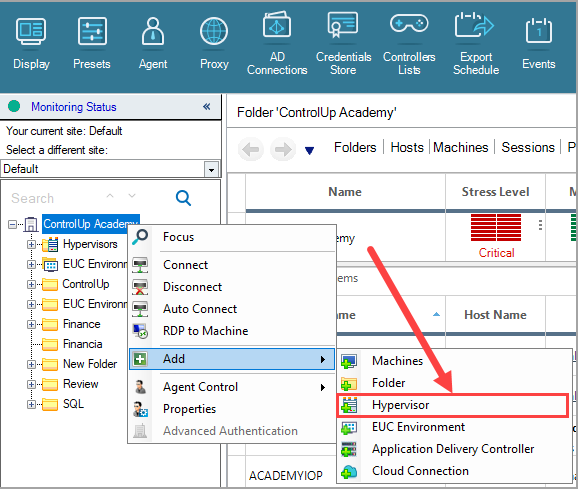Viewport: 578px width, 489px height.
Task: Open the Agent settings icon
Action: [x=153, y=43]
